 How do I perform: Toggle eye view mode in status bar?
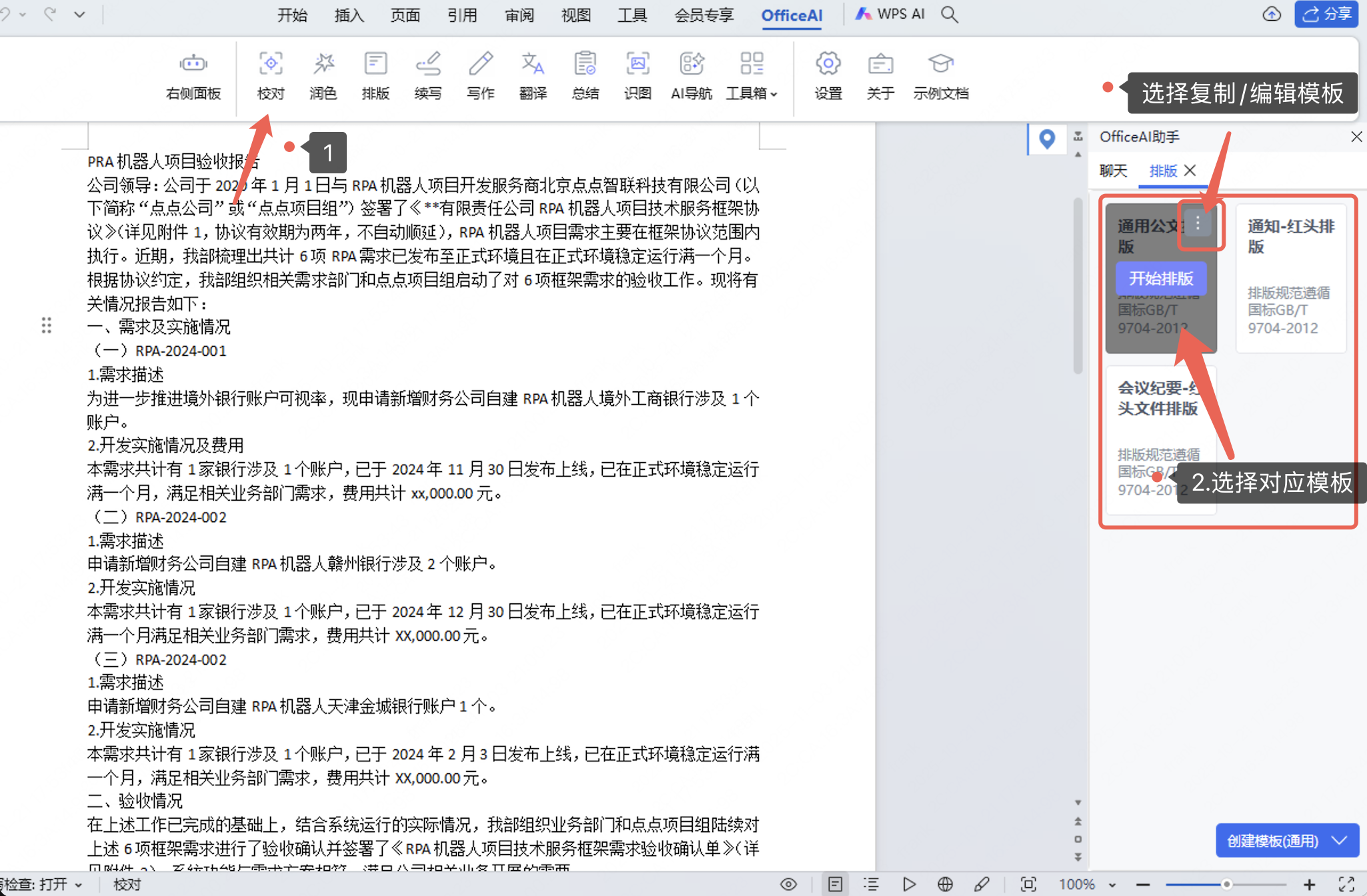pos(788,884)
